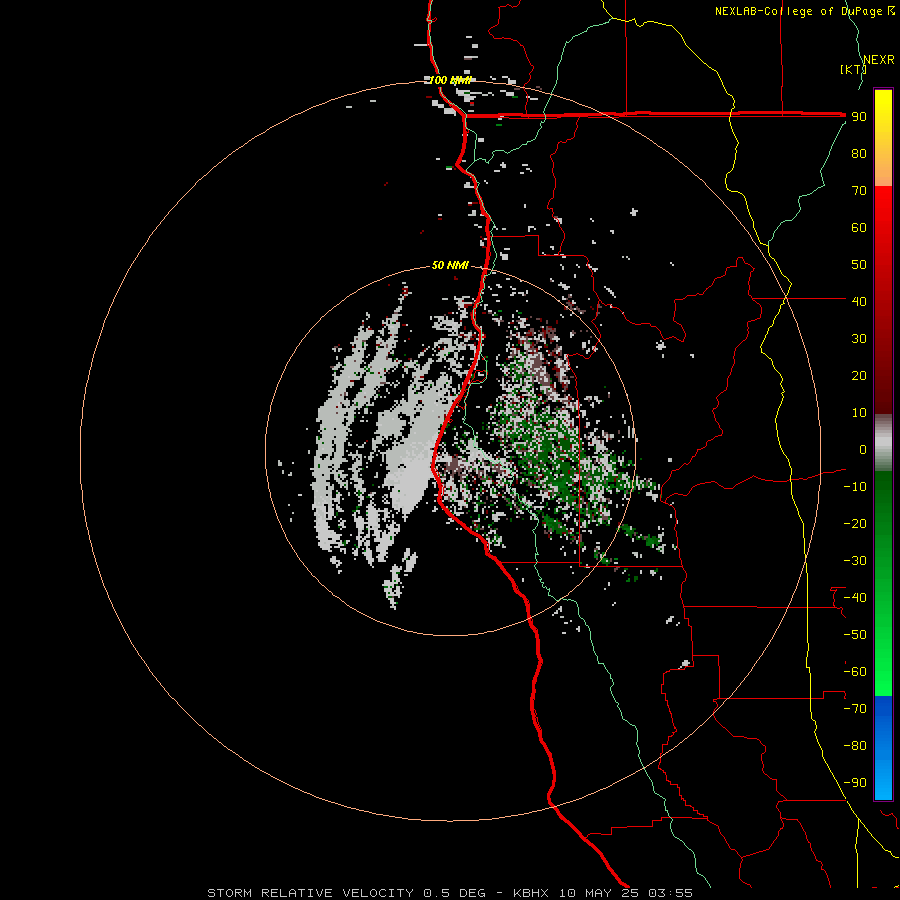
Task: Click the 50 NMI range ring label
Action: coord(450,265)
